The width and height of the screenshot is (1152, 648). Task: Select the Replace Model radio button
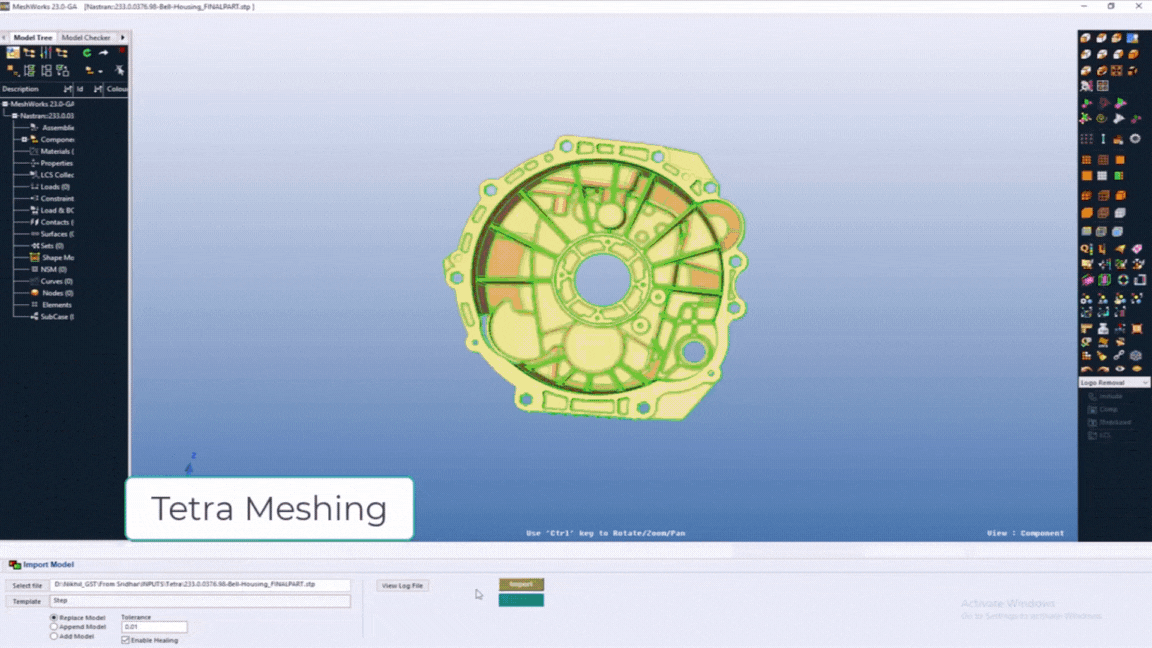[54, 618]
